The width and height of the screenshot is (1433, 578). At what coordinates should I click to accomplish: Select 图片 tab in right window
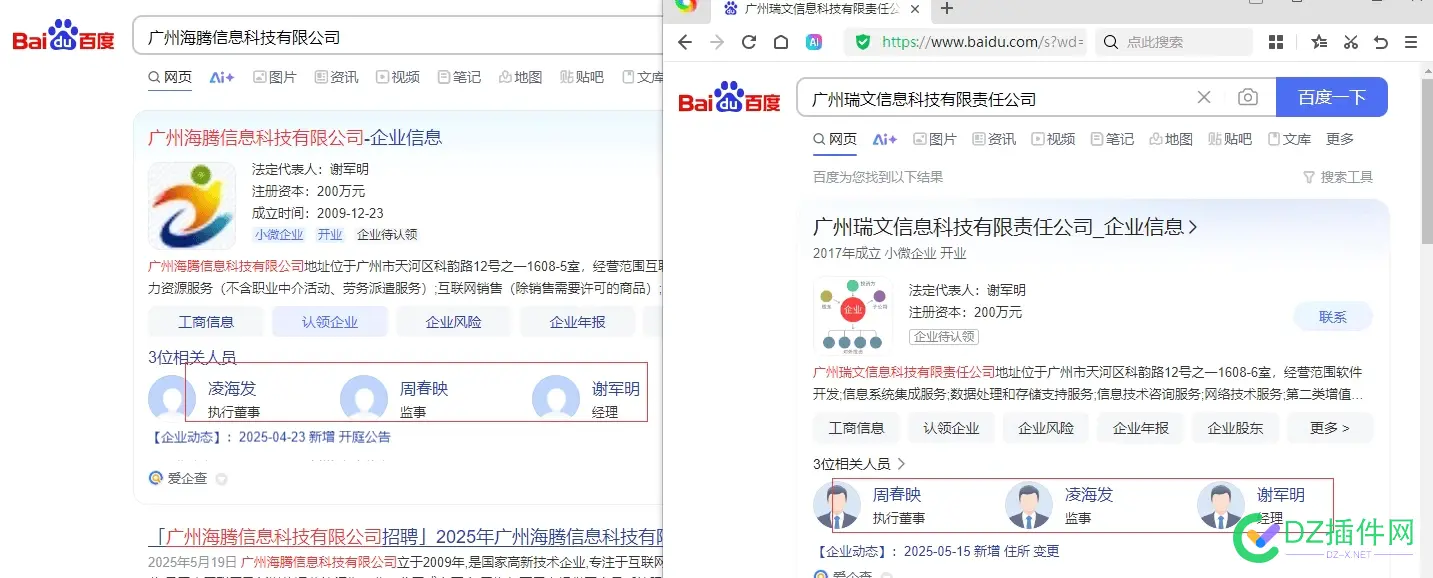pyautogui.click(x=934, y=139)
